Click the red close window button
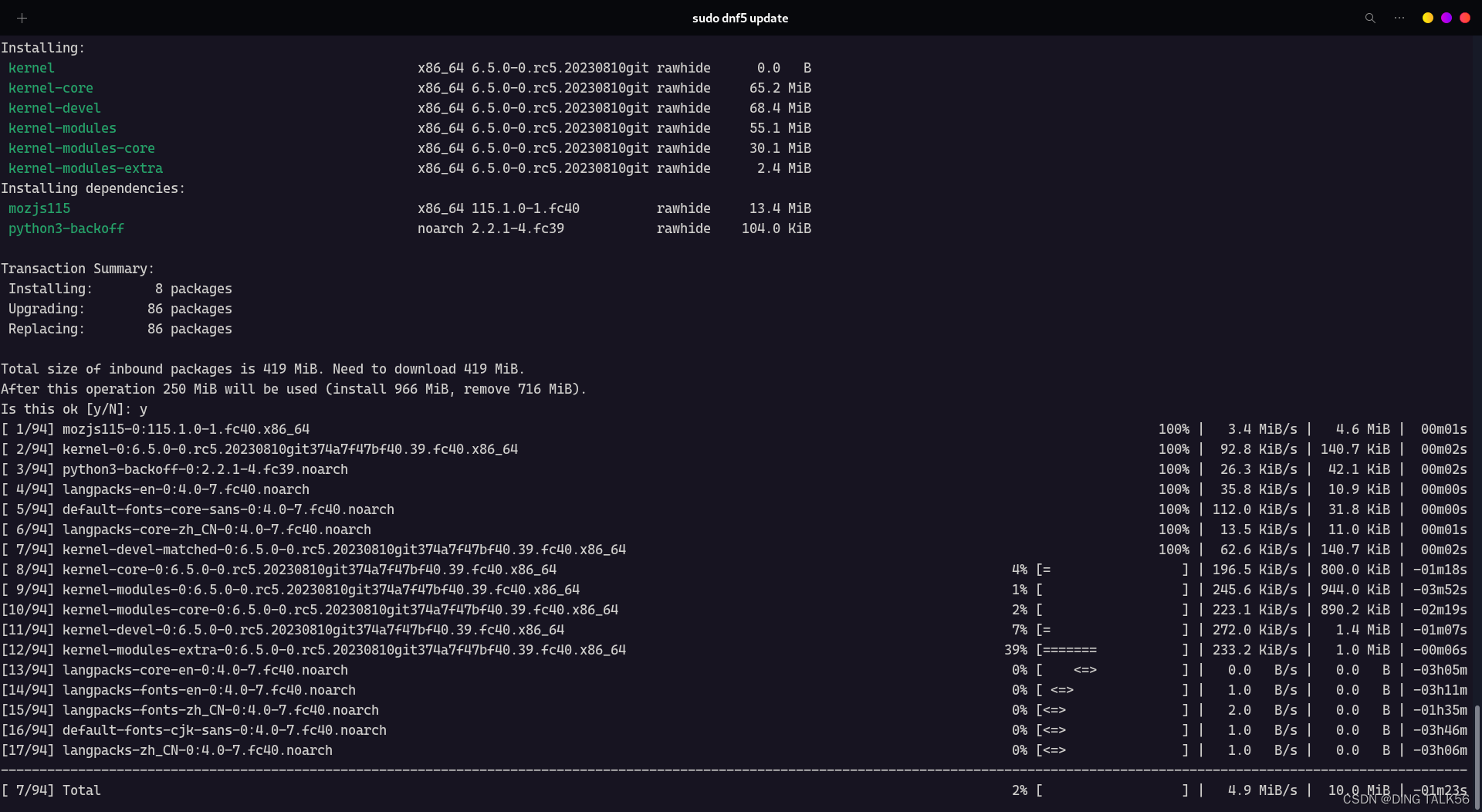 pos(1465,18)
